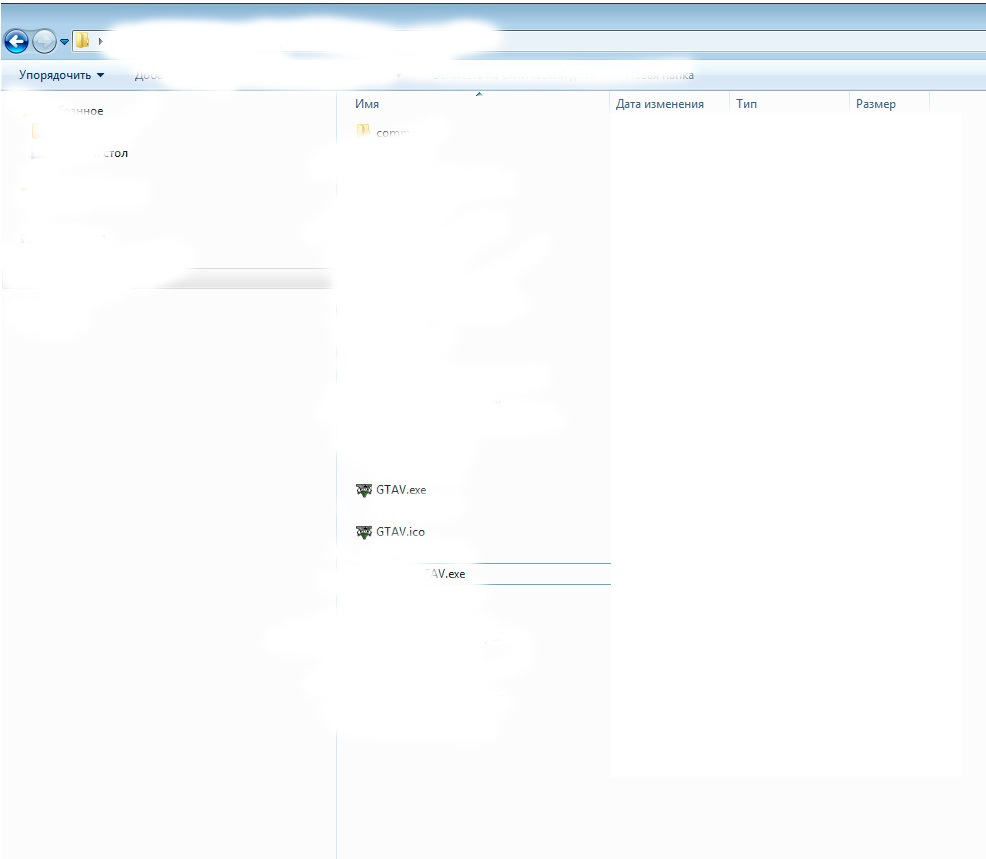The image size is (986, 859).
Task: Go back with the blue Back arrow
Action: (16, 42)
